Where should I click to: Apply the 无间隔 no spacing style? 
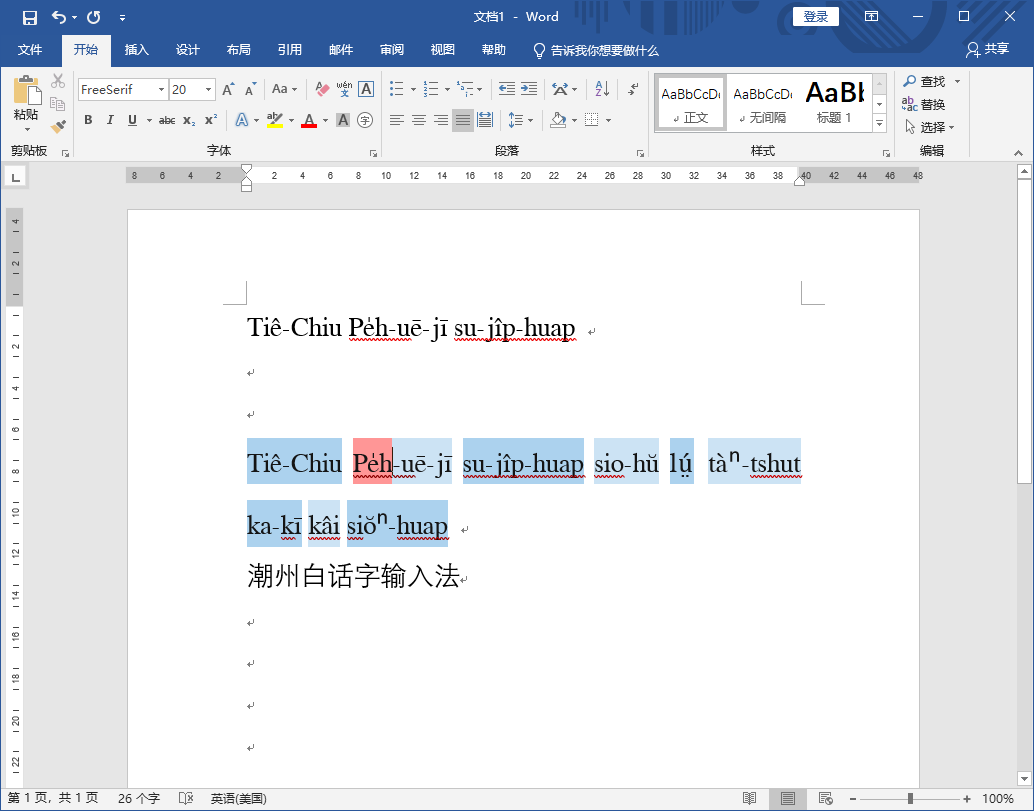[x=762, y=103]
